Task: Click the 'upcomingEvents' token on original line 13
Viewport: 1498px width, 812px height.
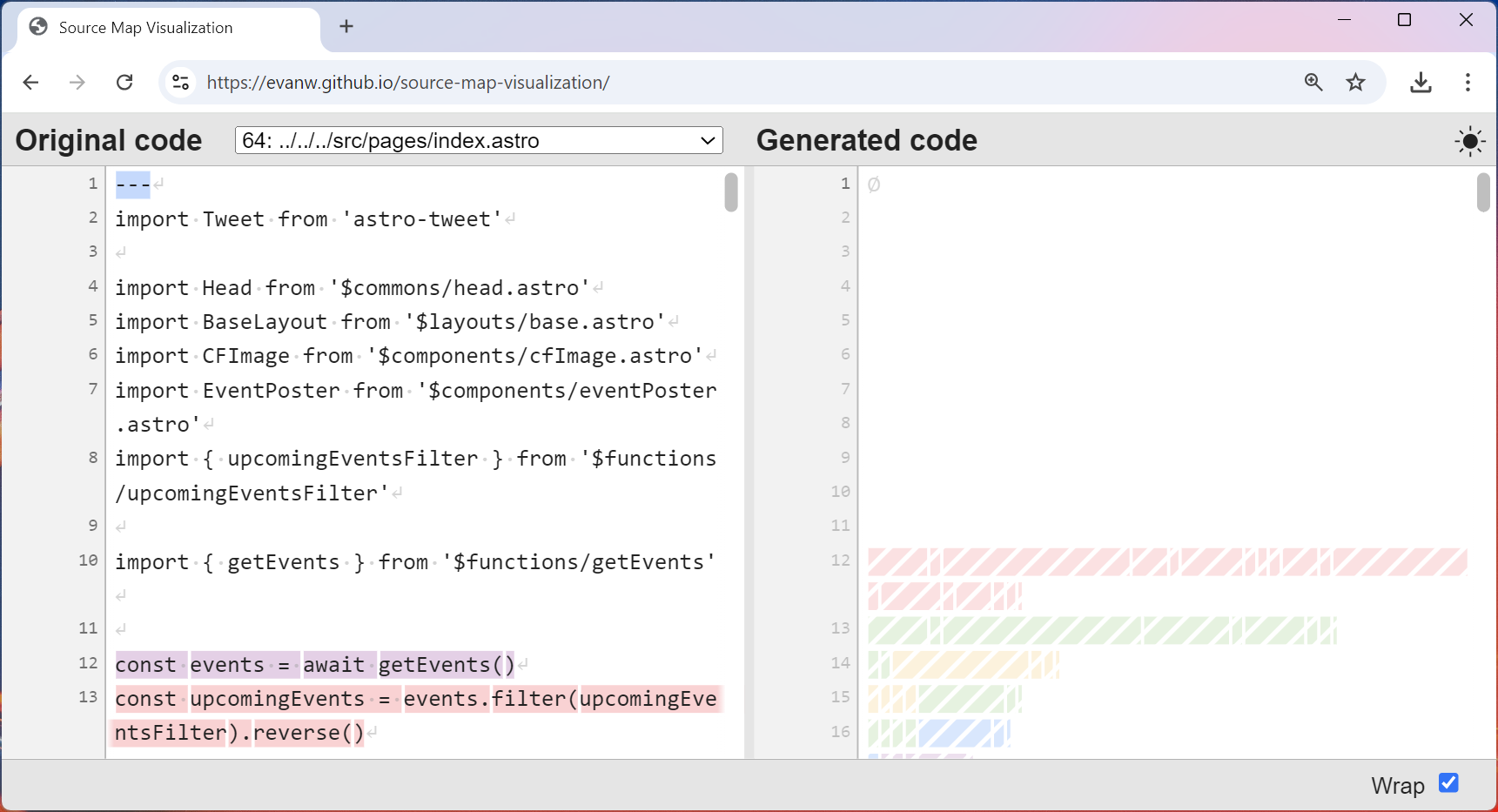Action: pyautogui.click(x=277, y=699)
